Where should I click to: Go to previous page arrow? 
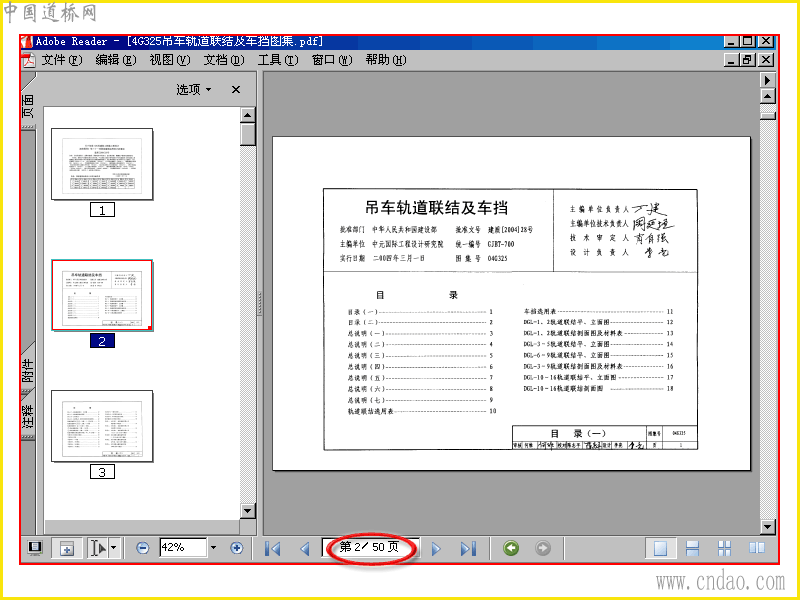(305, 548)
